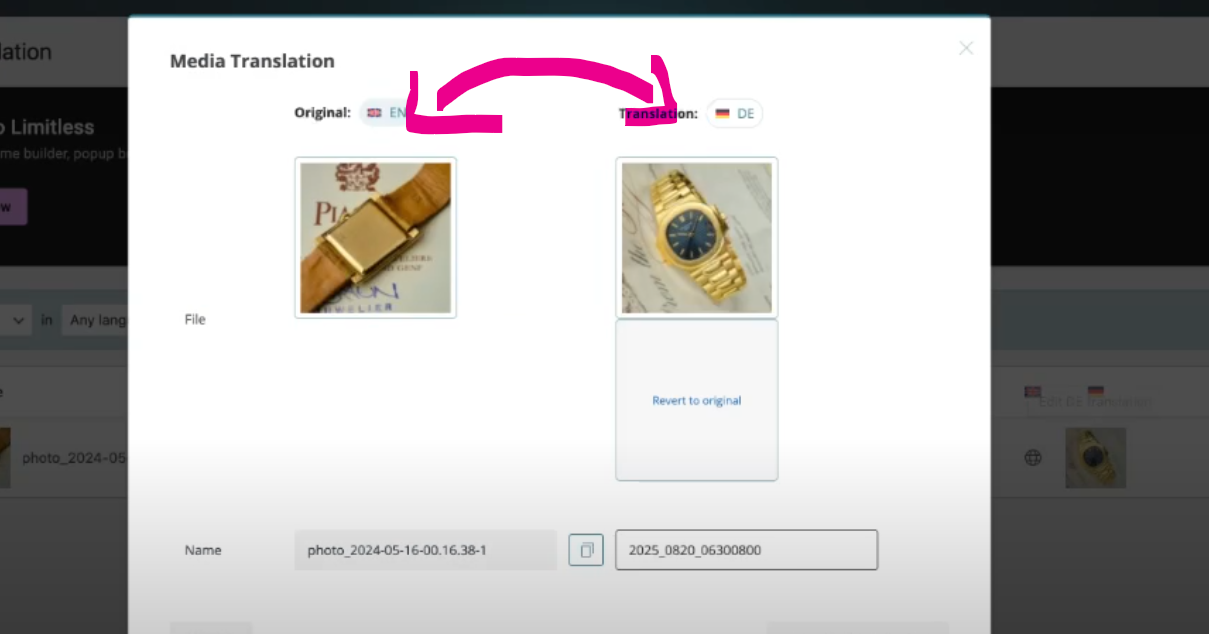This screenshot has width=1209, height=634.
Task: Click the UK flag column header icon
Action: 1033,391
